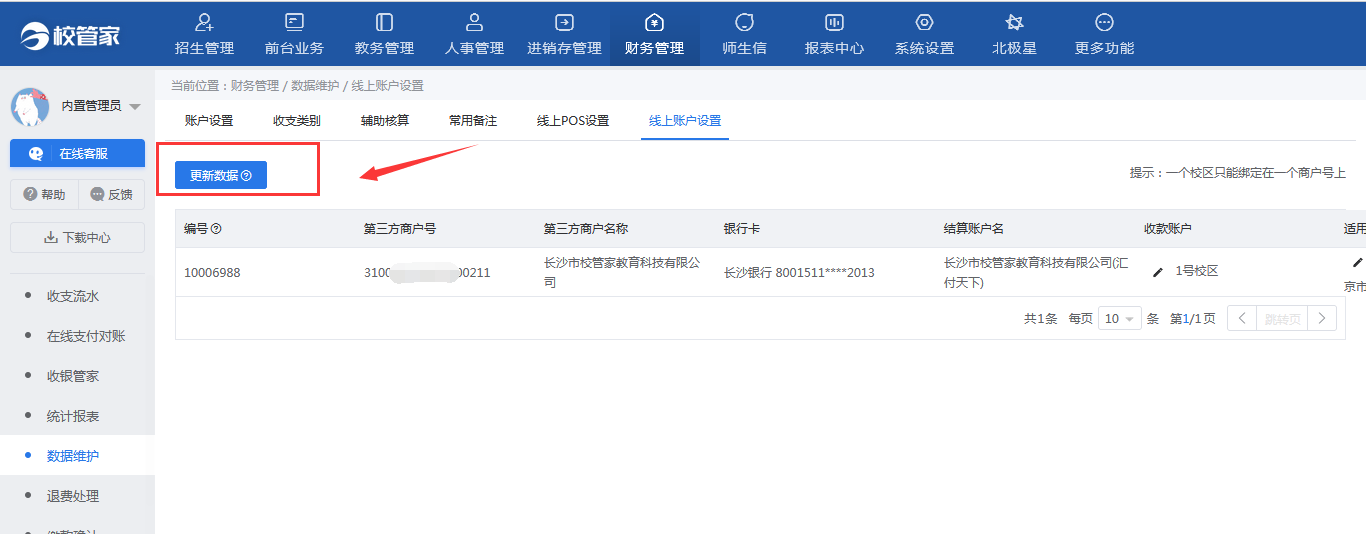Image resolution: width=1366 pixels, height=534 pixels.
Task: Click the 收款账户 column header
Action: pos(1168,229)
